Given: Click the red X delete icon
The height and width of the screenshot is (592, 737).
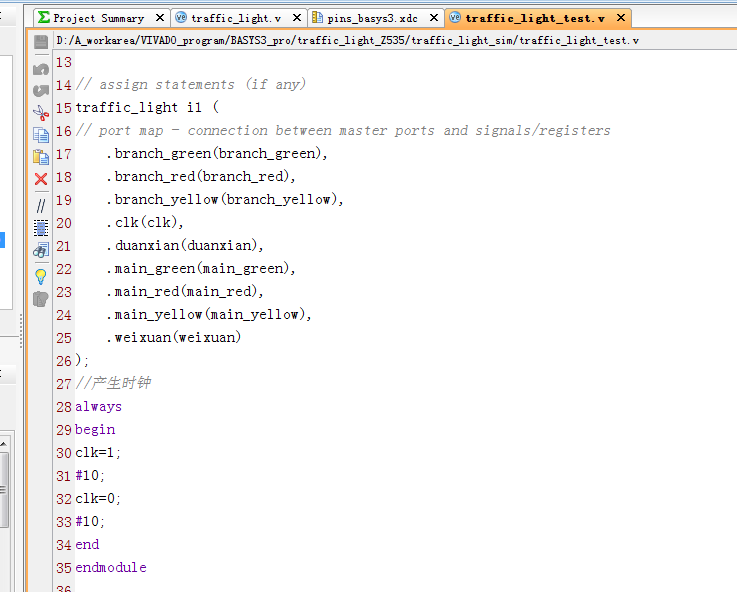Looking at the screenshot, I should 41,179.
